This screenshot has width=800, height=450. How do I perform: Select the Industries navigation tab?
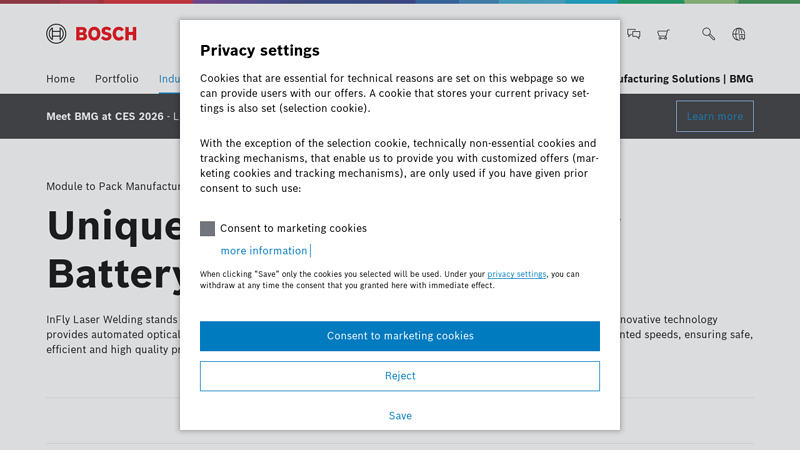pos(169,79)
